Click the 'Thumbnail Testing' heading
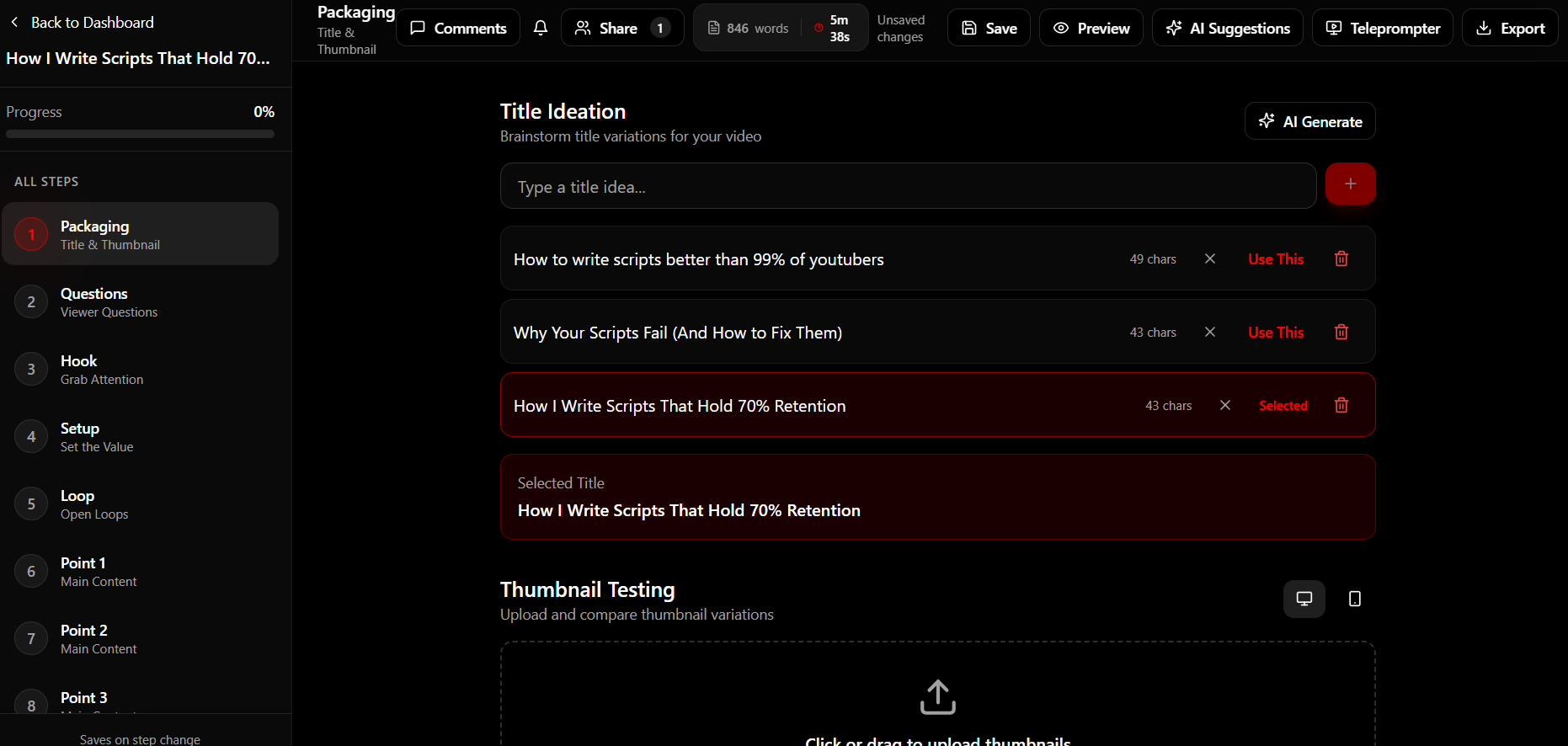This screenshot has width=1568, height=746. (588, 589)
